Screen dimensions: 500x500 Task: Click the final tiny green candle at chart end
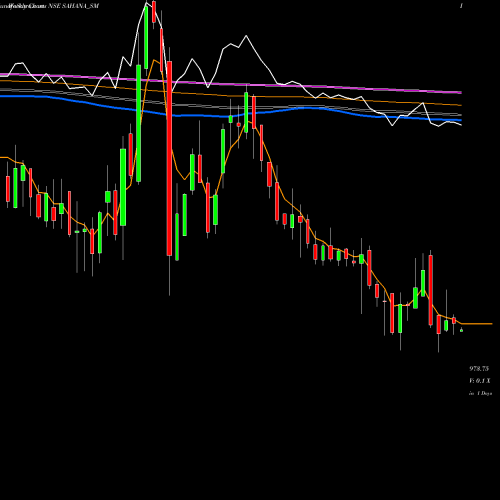click(x=462, y=330)
